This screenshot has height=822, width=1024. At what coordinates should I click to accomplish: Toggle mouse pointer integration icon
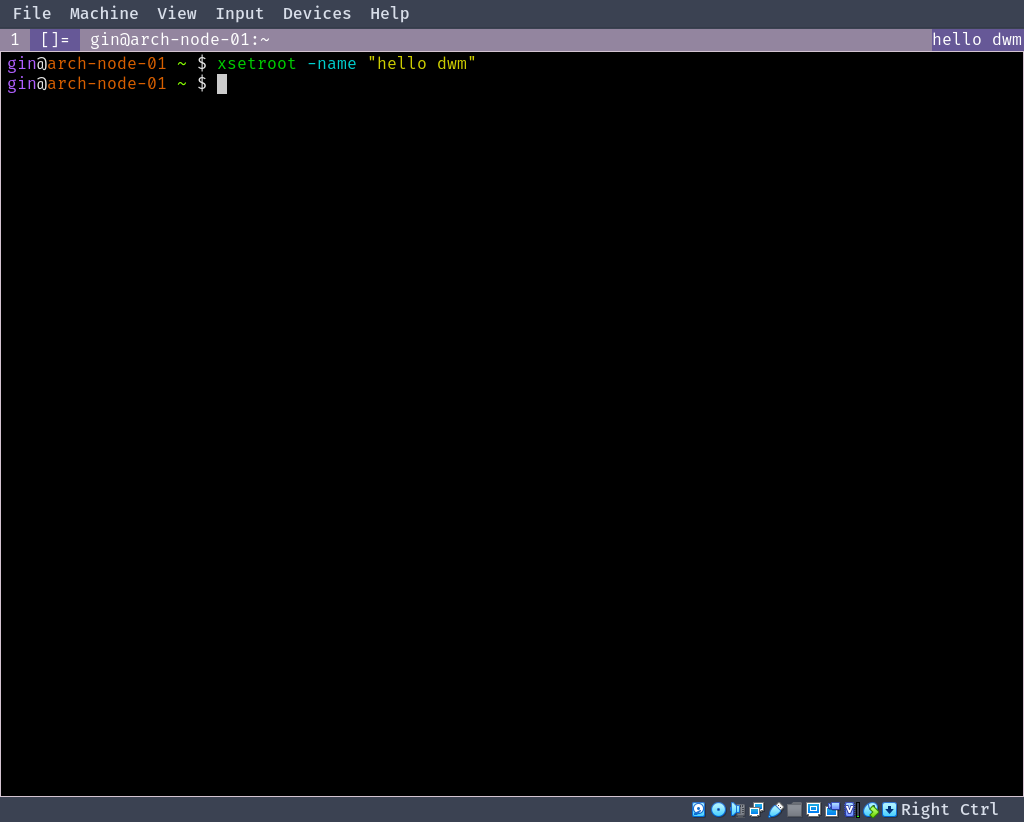[871, 809]
